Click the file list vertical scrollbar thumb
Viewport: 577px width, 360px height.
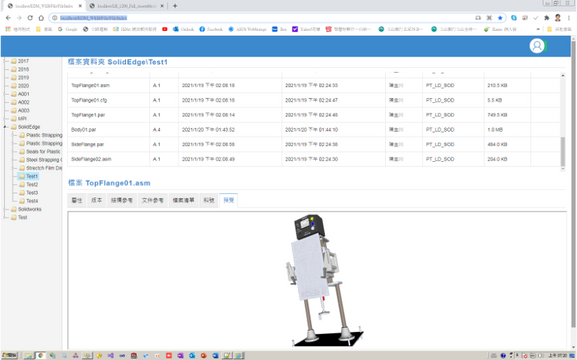[563, 151]
